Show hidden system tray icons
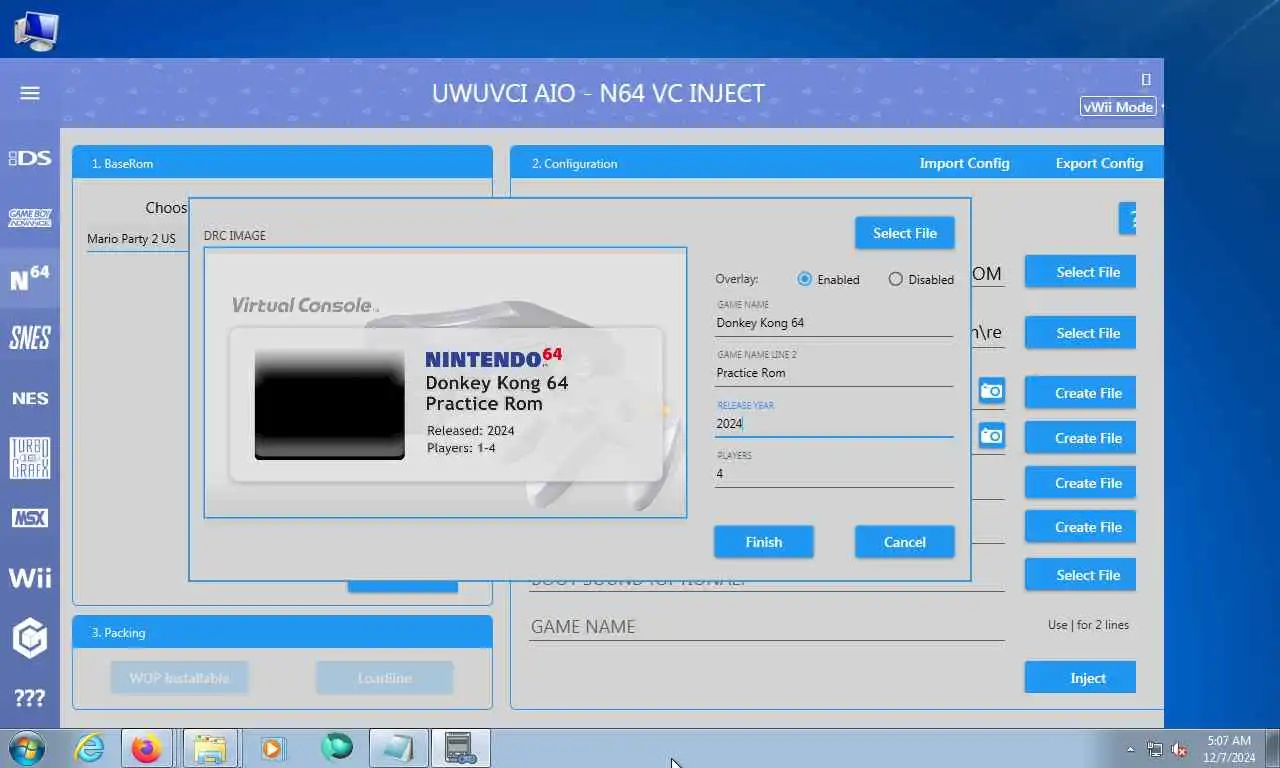 [1130, 749]
